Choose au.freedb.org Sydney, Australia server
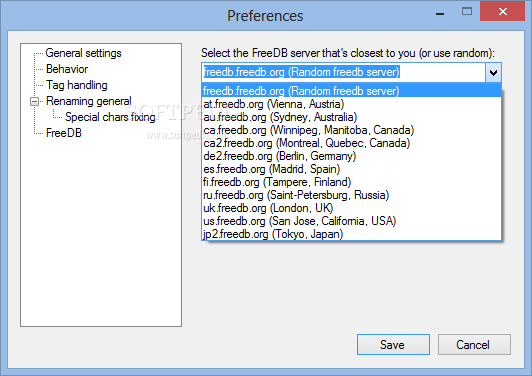Viewport: 532px width, 376px height. tap(352, 117)
